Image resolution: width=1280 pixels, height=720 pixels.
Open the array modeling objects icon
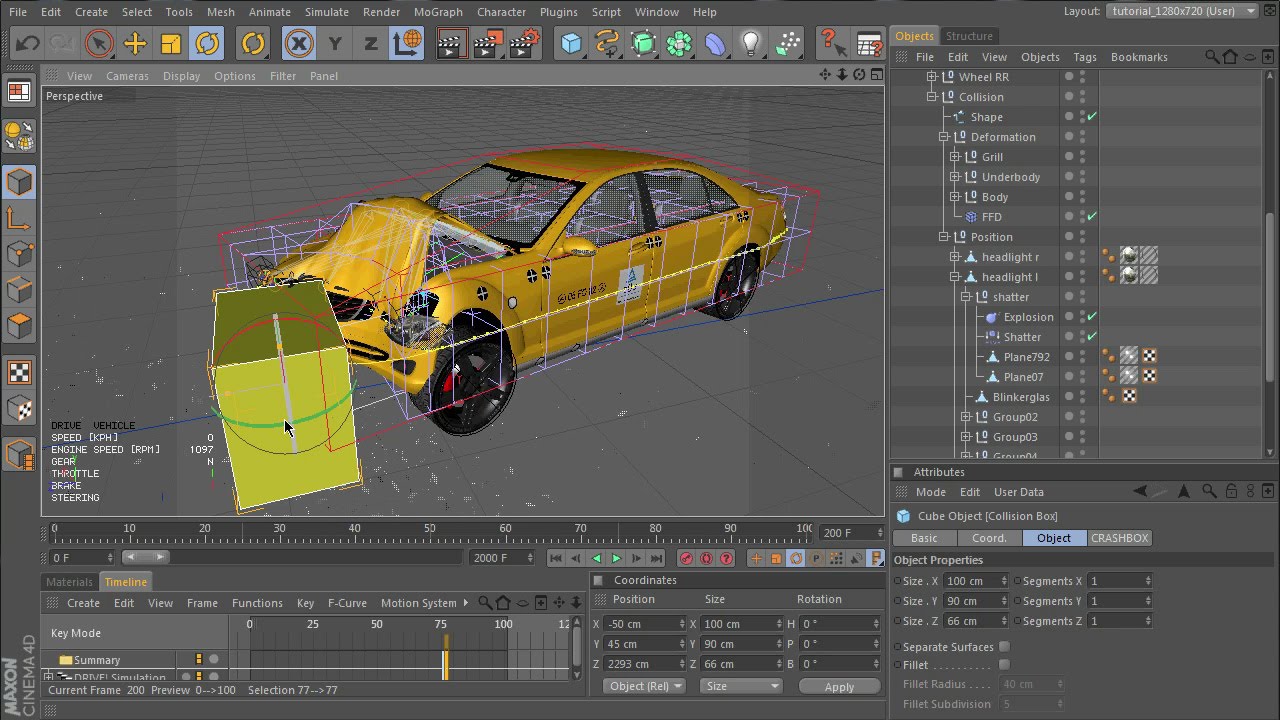coord(679,43)
